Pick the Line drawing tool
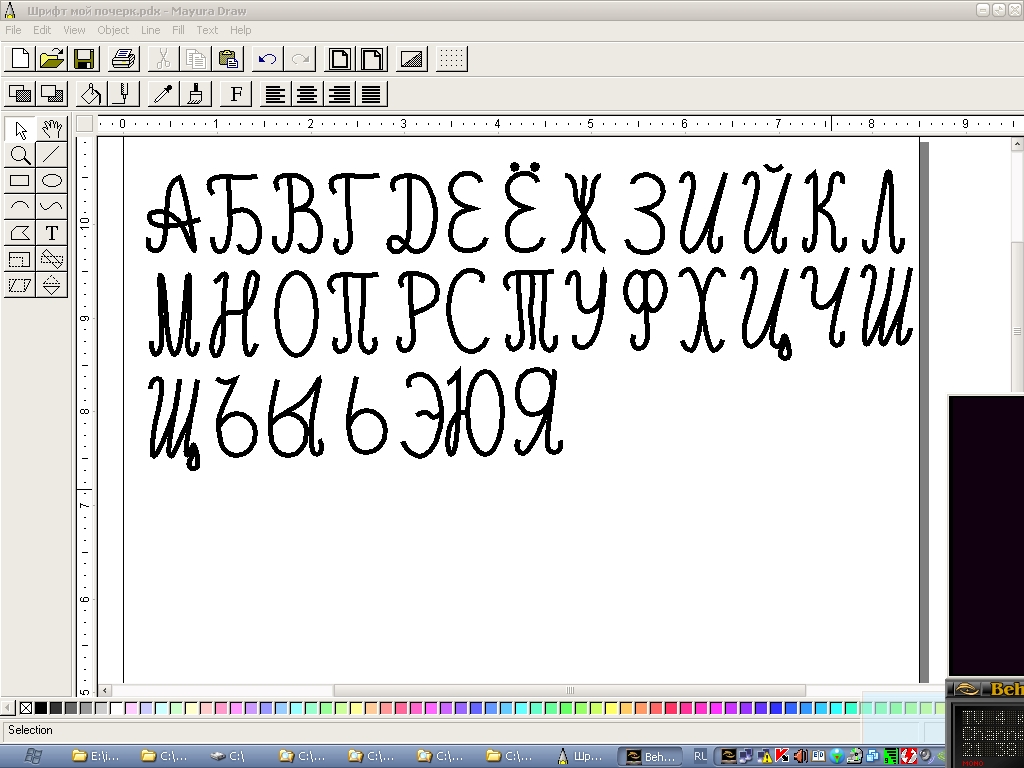 click(52, 155)
